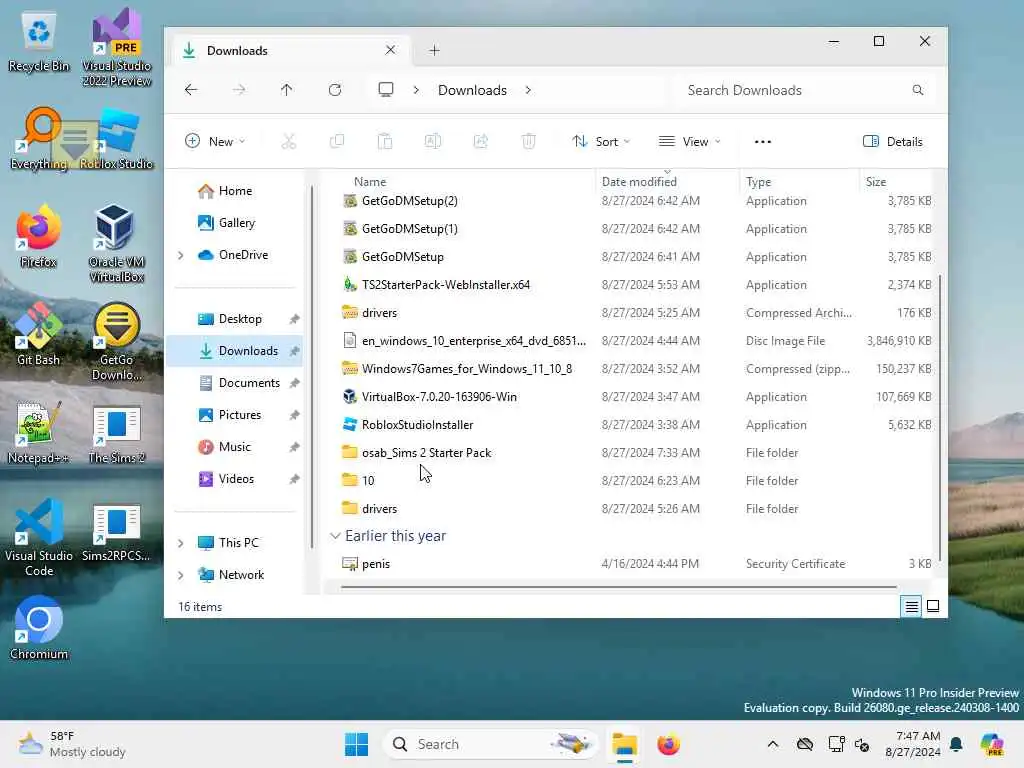Screen dimensions: 1024x768
Task: Open Music in navigation pane
Action: (224, 447)
